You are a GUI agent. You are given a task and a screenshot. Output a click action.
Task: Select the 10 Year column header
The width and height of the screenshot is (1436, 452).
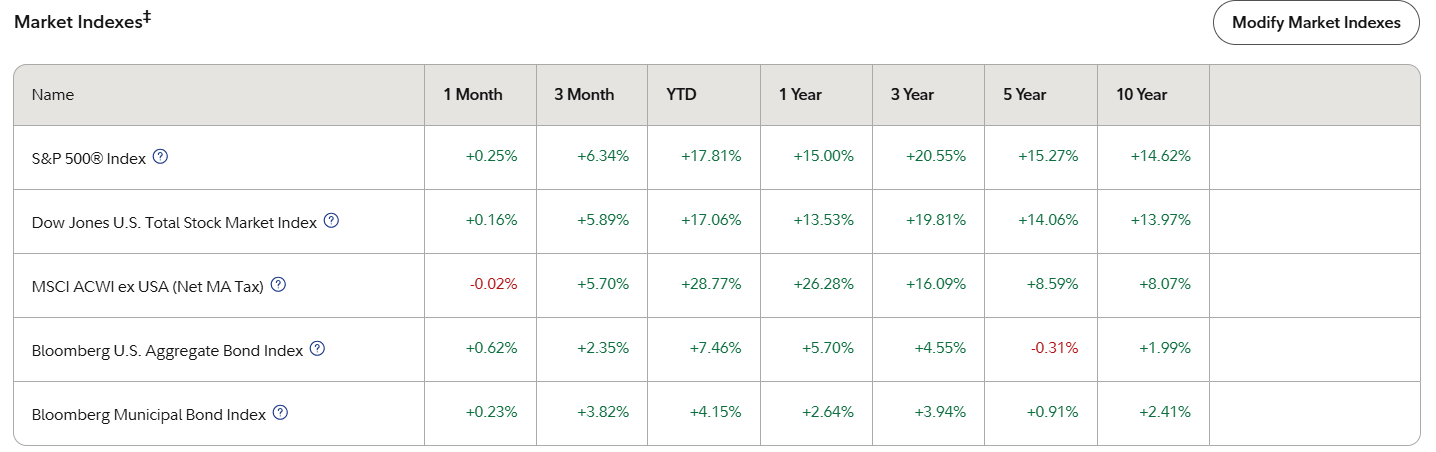click(x=1141, y=95)
